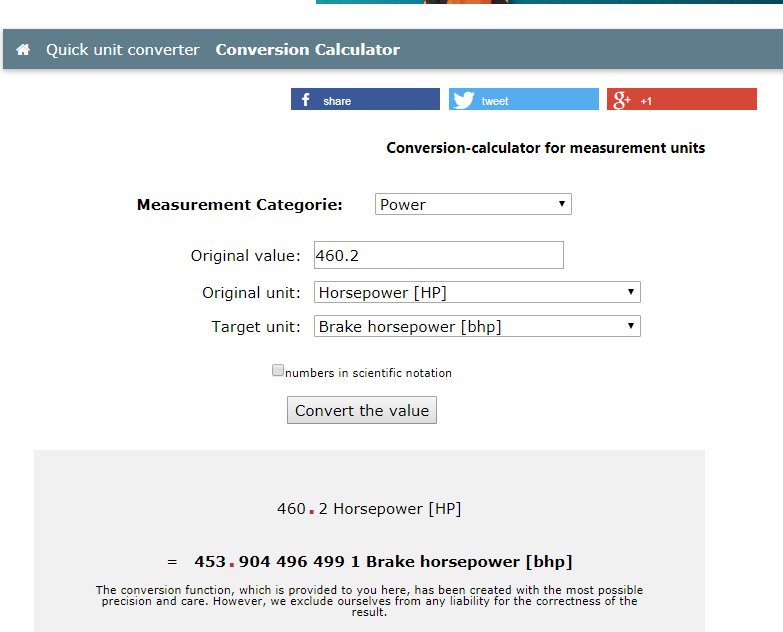Click the home icon in navigation bar
Screen dimensions: 783x632
tap(23, 50)
